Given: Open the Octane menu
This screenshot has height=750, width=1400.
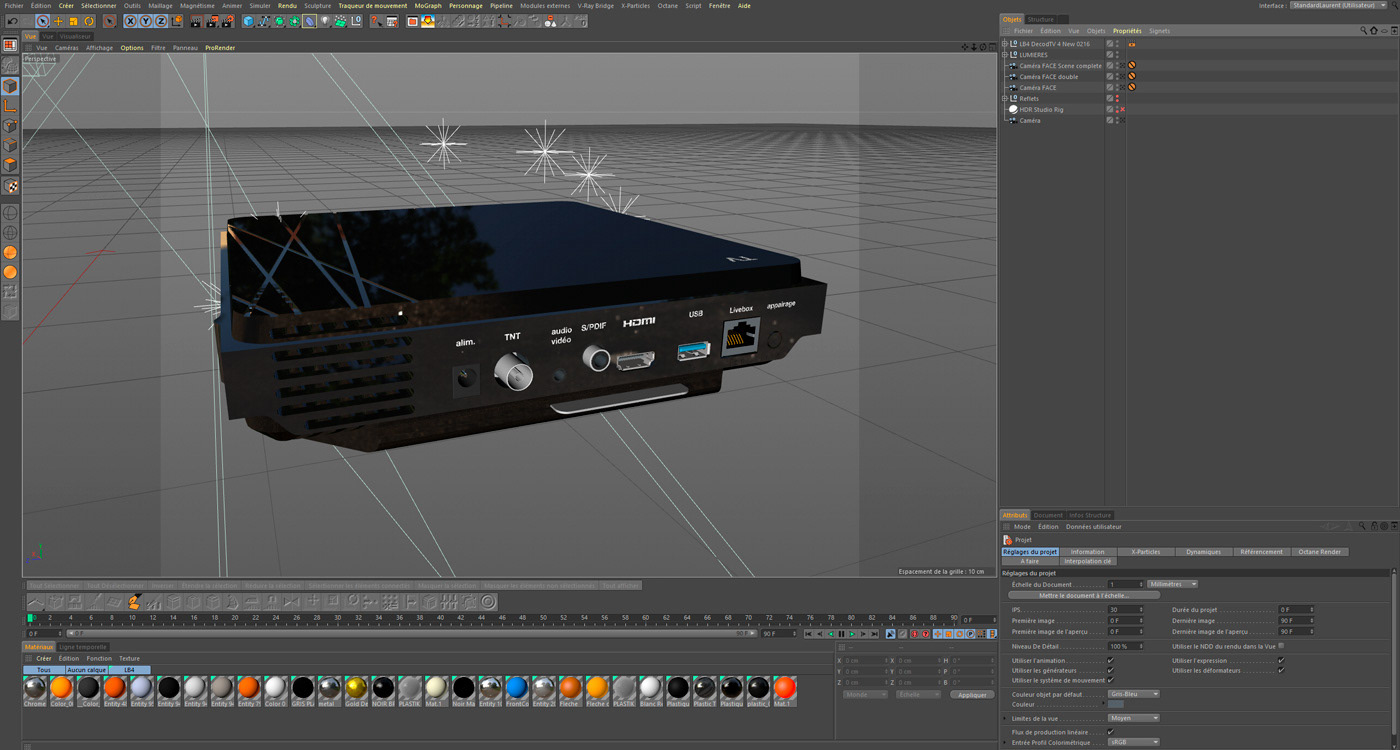Looking at the screenshot, I should (x=667, y=6).
